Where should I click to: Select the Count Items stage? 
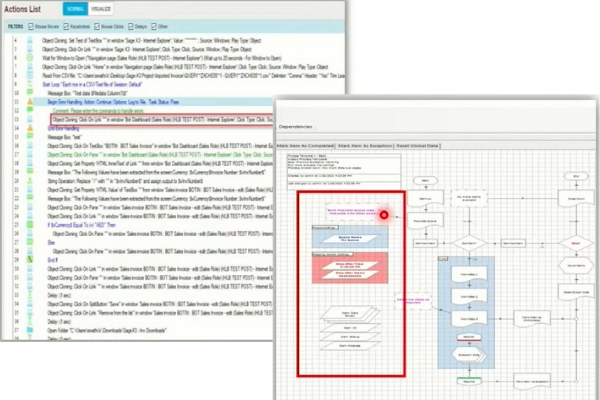coord(576,265)
